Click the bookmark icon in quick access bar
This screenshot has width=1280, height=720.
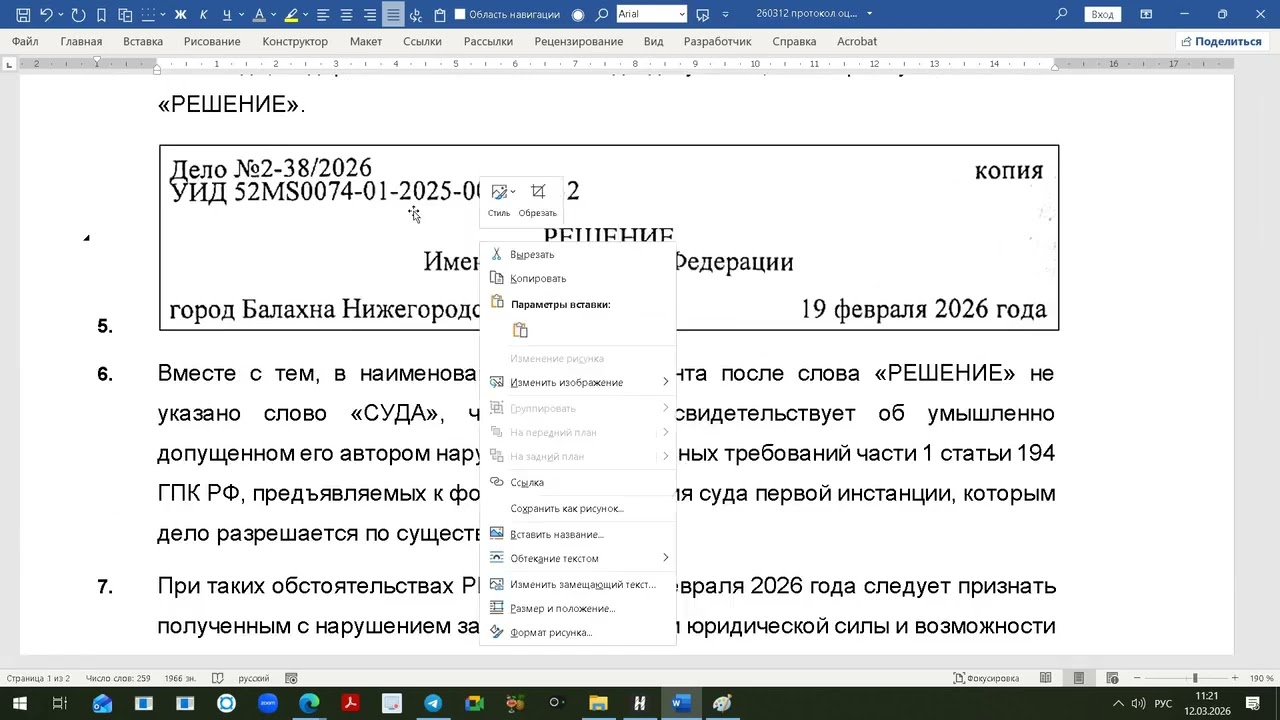click(102, 15)
